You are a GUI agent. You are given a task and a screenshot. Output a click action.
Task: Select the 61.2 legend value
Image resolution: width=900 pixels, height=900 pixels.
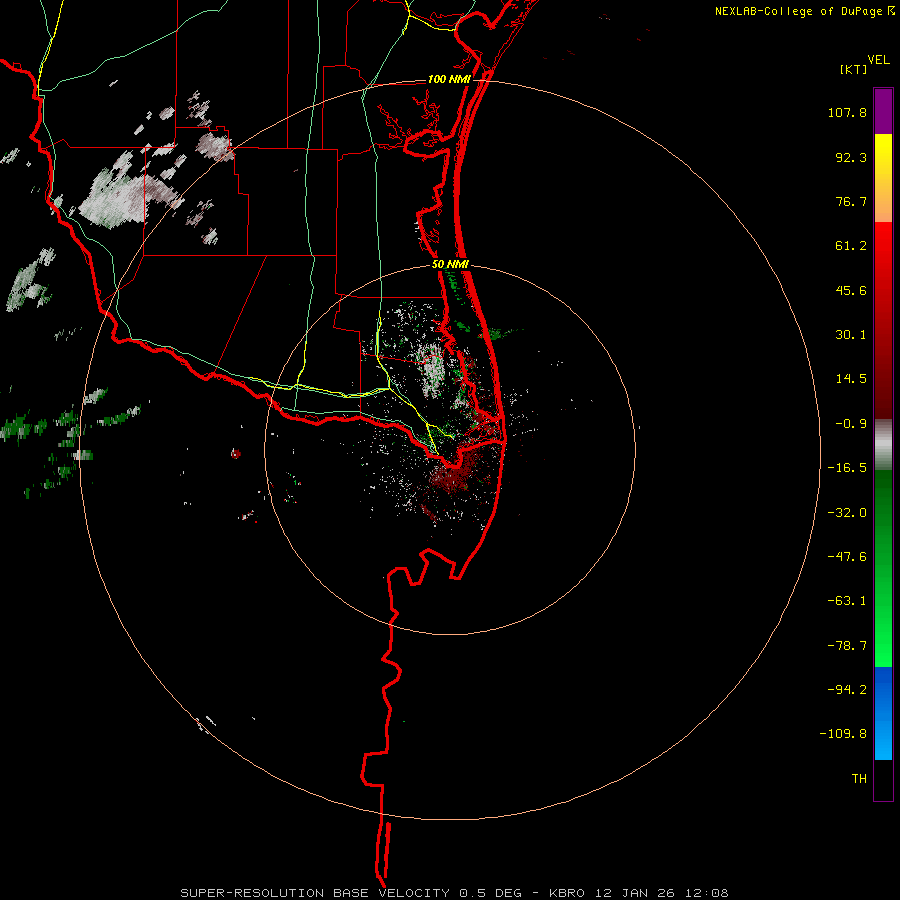coord(851,246)
